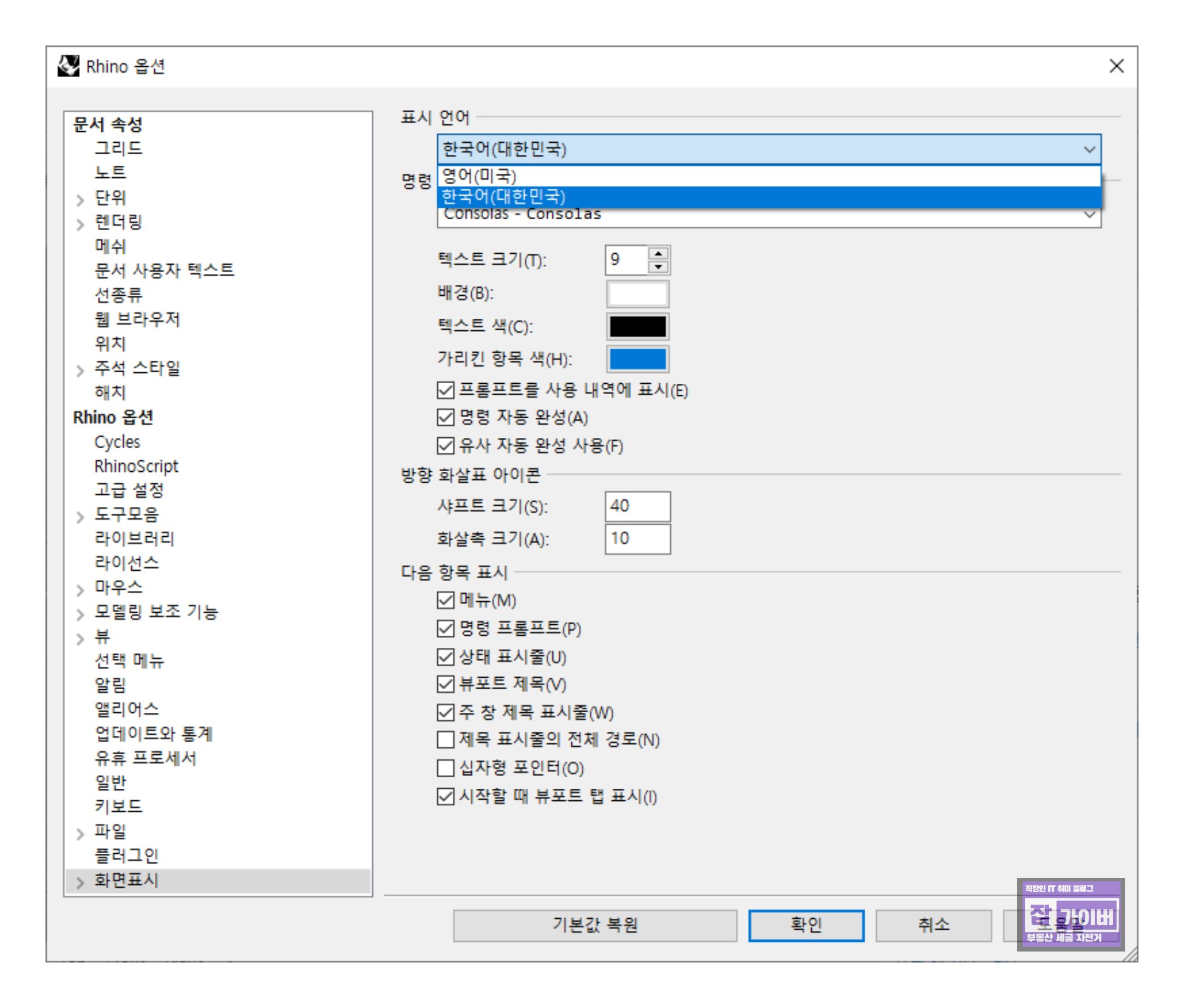Click 기본값 복원 button
The height and width of the screenshot is (1008, 1184).
594,925
